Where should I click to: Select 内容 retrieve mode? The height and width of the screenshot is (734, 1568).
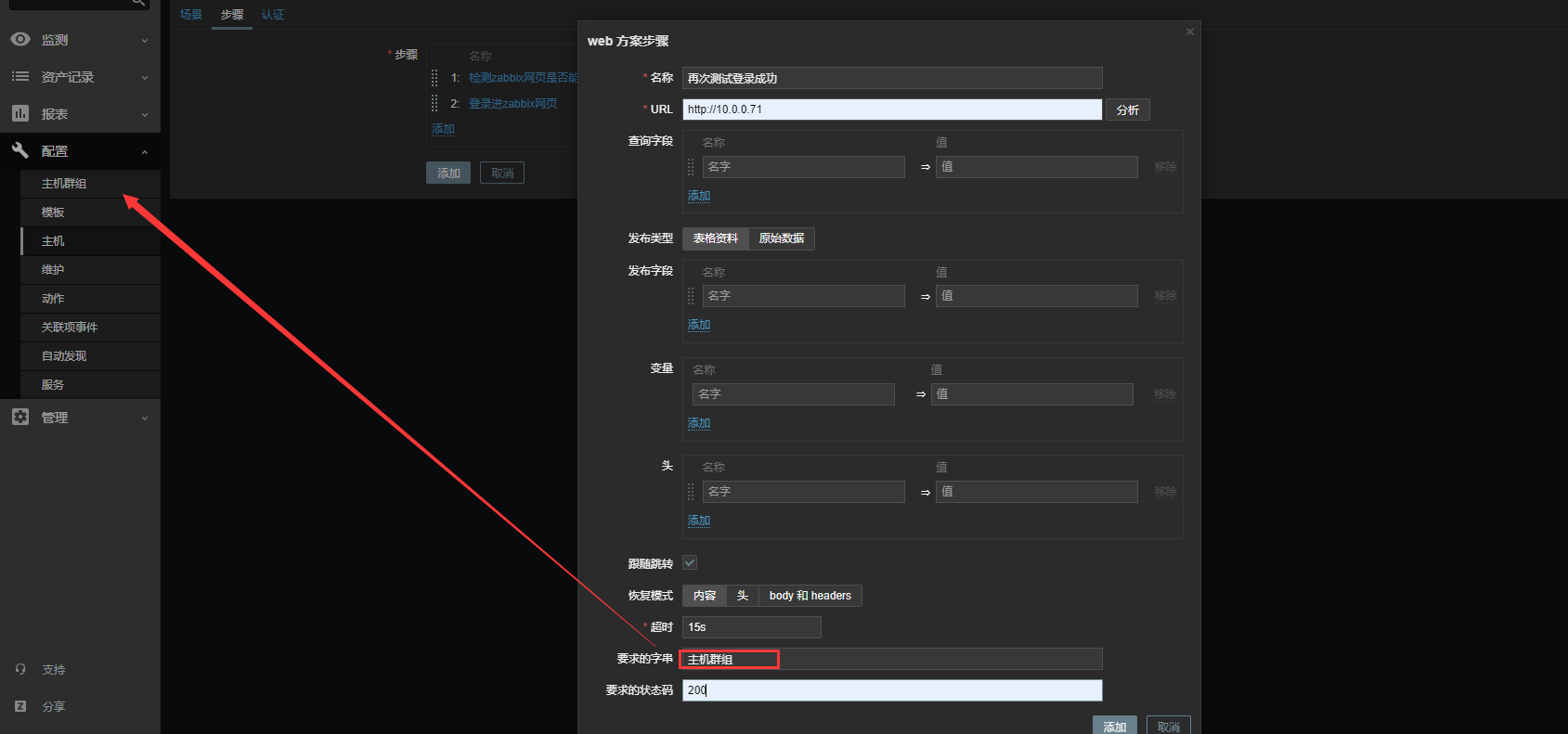coord(705,596)
